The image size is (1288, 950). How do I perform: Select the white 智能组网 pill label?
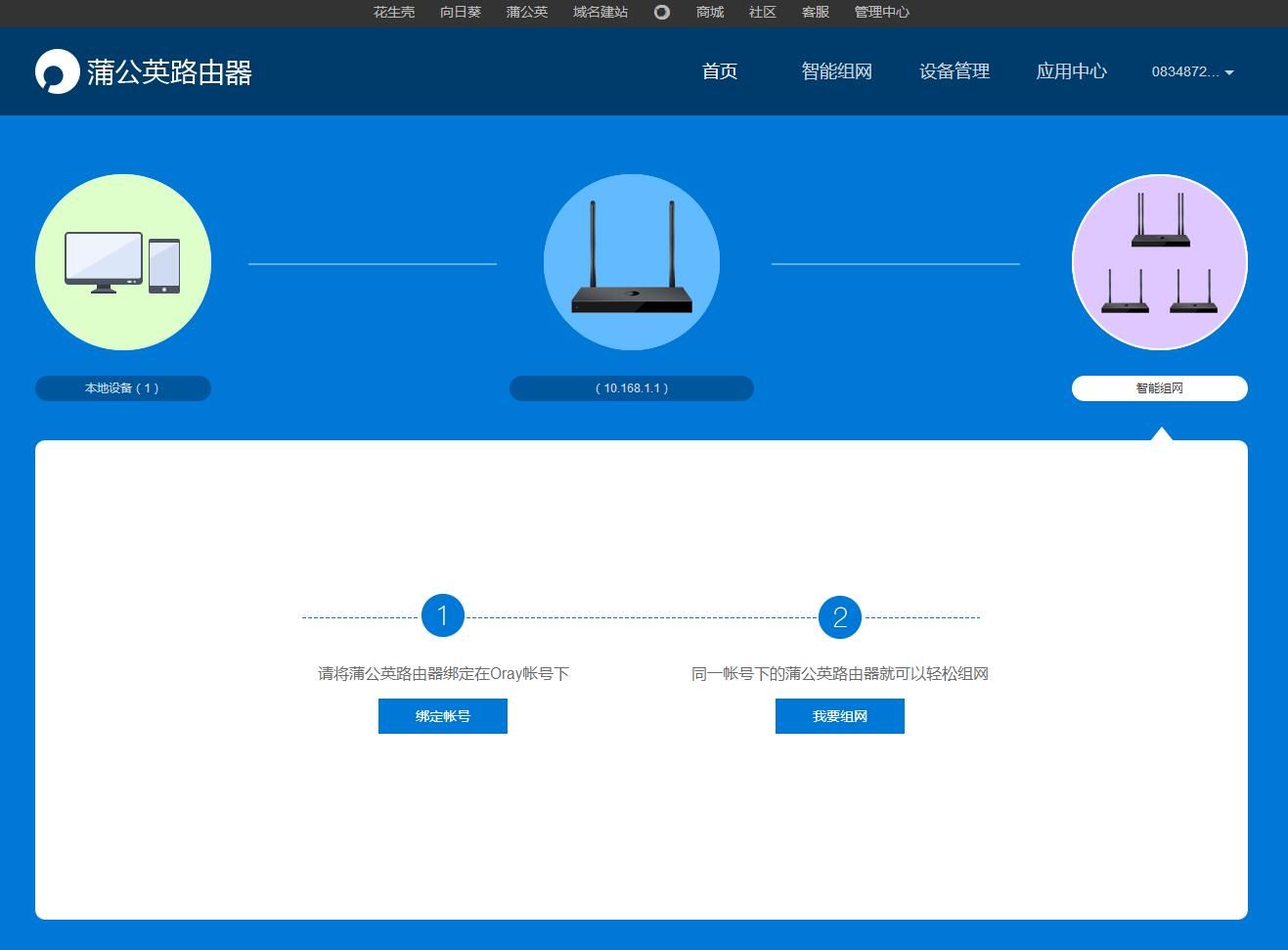tap(1160, 388)
